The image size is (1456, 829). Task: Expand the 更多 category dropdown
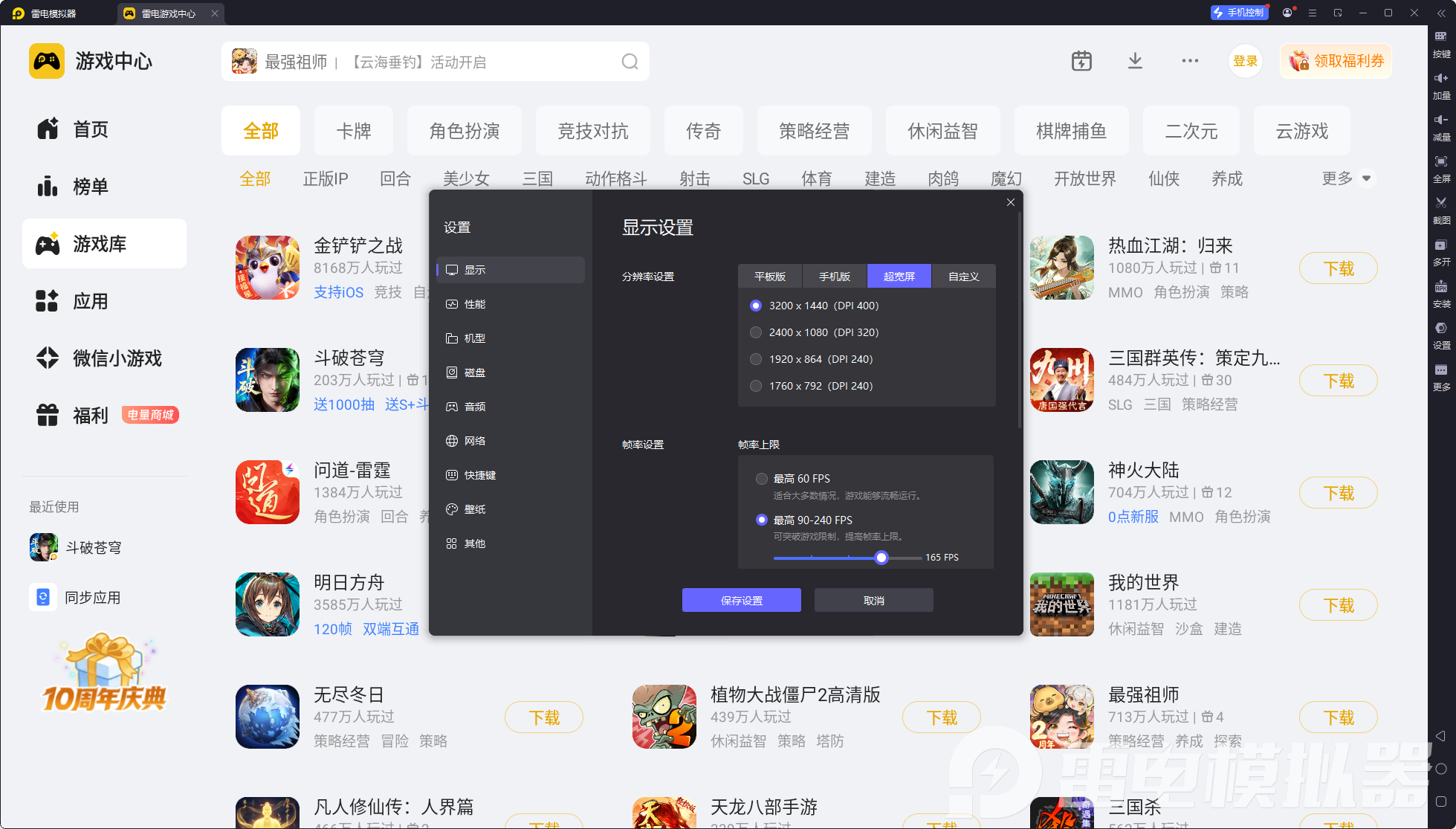click(1365, 178)
